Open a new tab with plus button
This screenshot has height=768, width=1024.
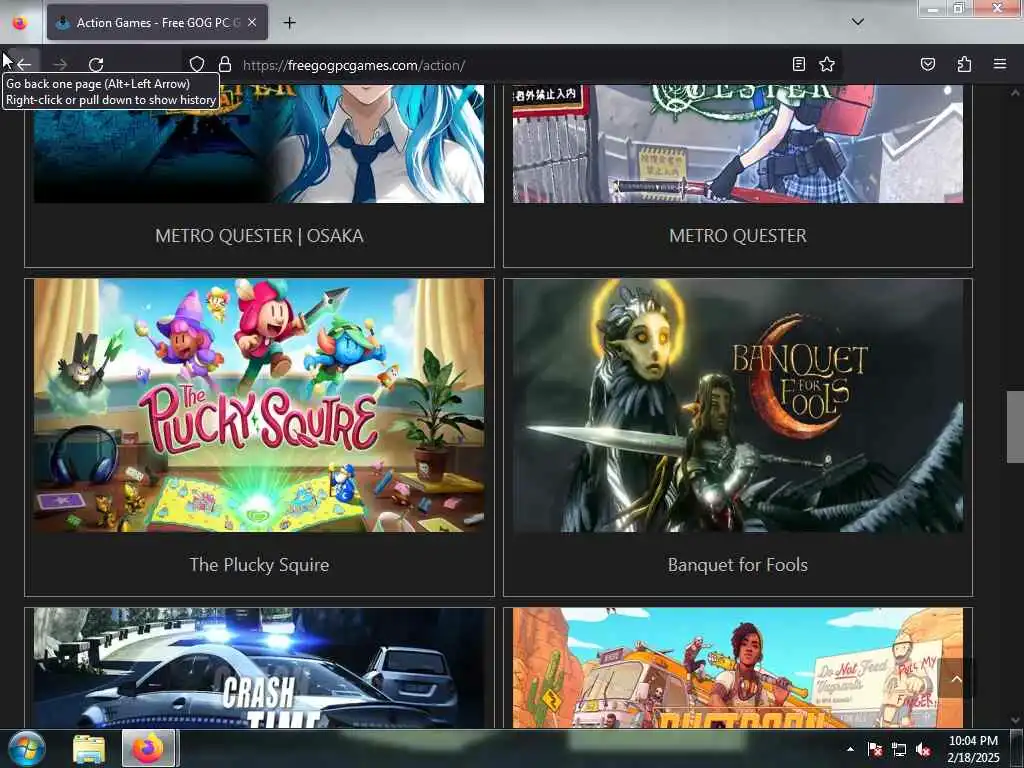(289, 23)
